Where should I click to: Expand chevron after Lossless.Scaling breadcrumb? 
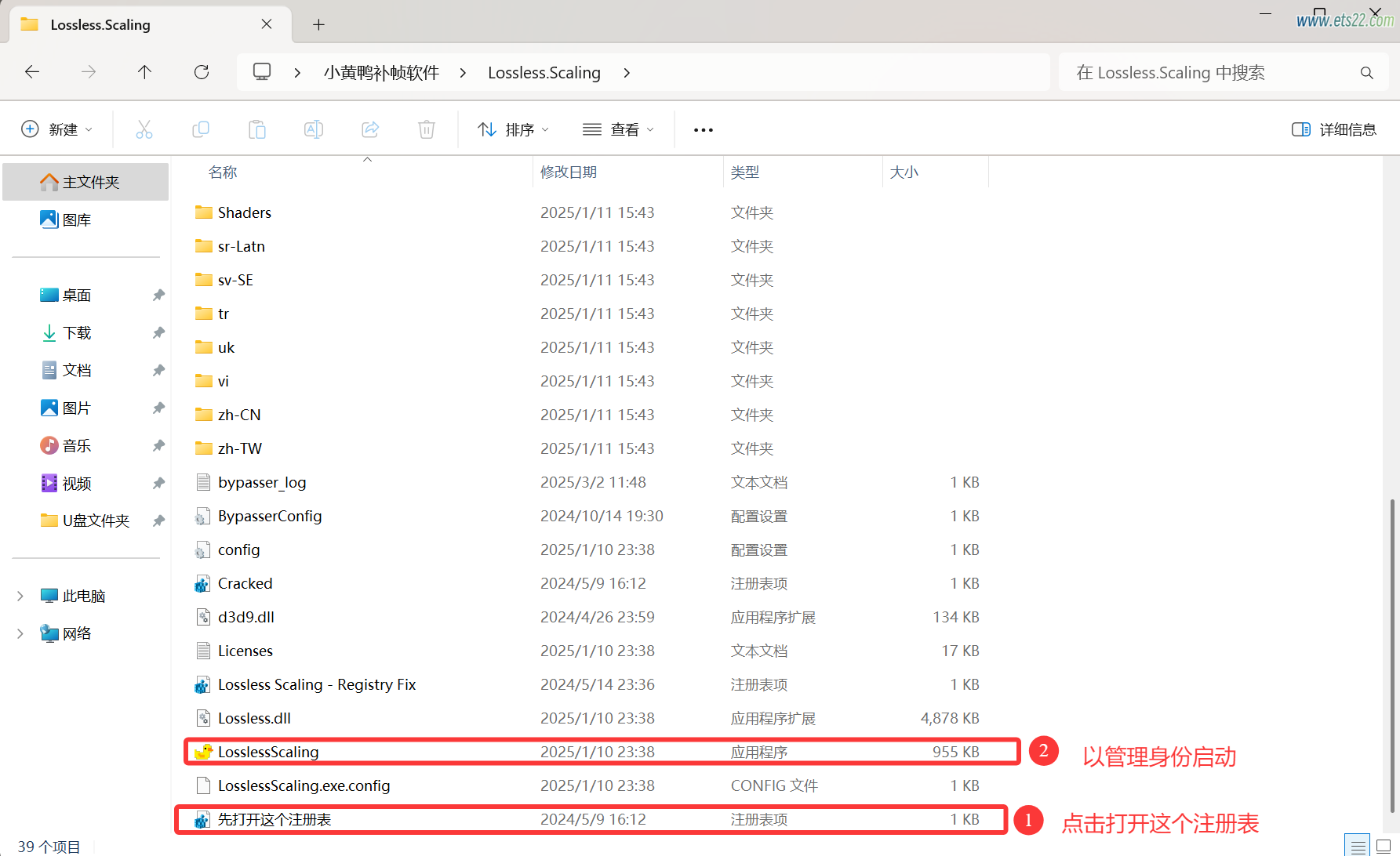(x=626, y=73)
